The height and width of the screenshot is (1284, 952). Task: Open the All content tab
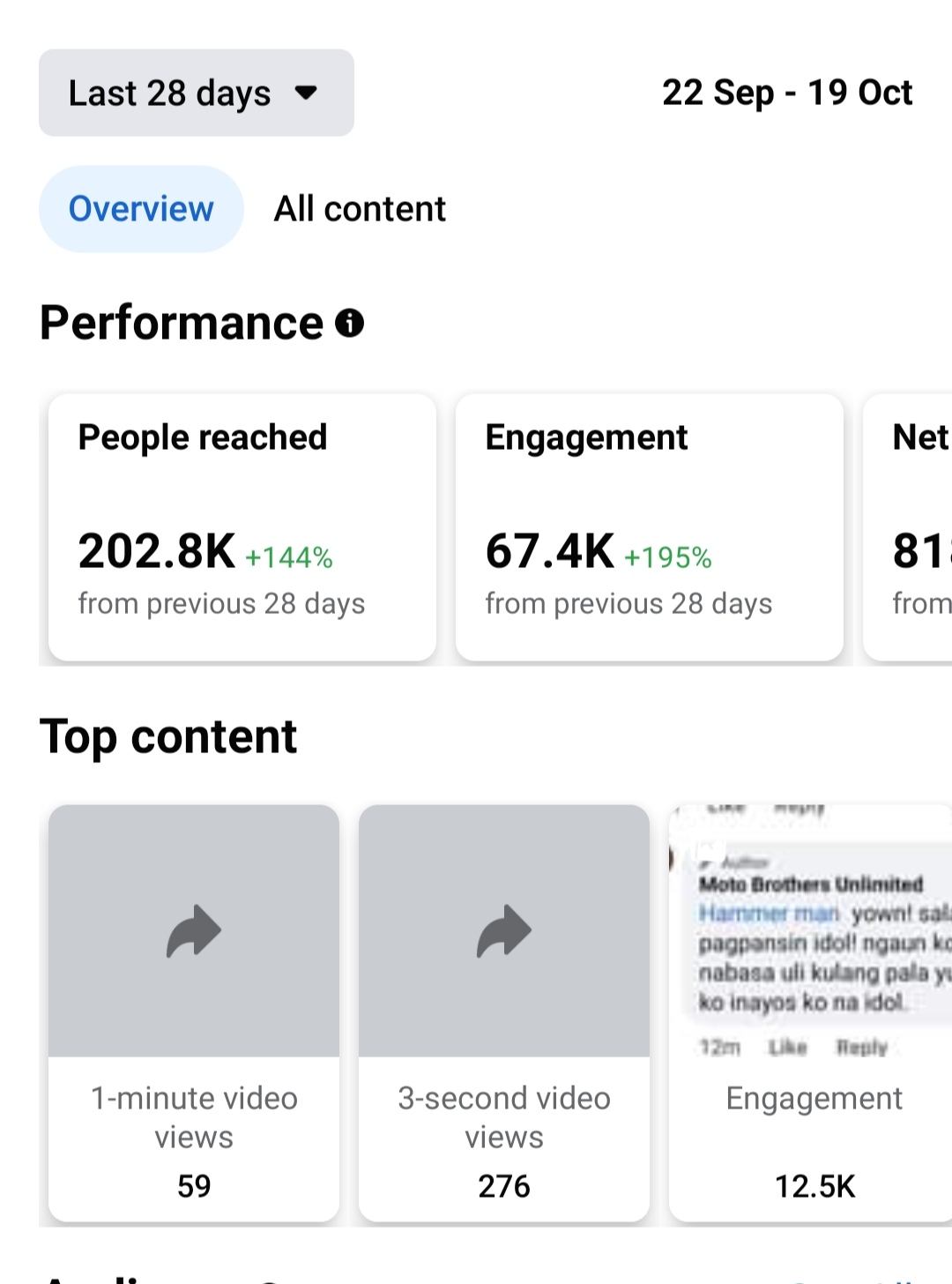tap(360, 209)
